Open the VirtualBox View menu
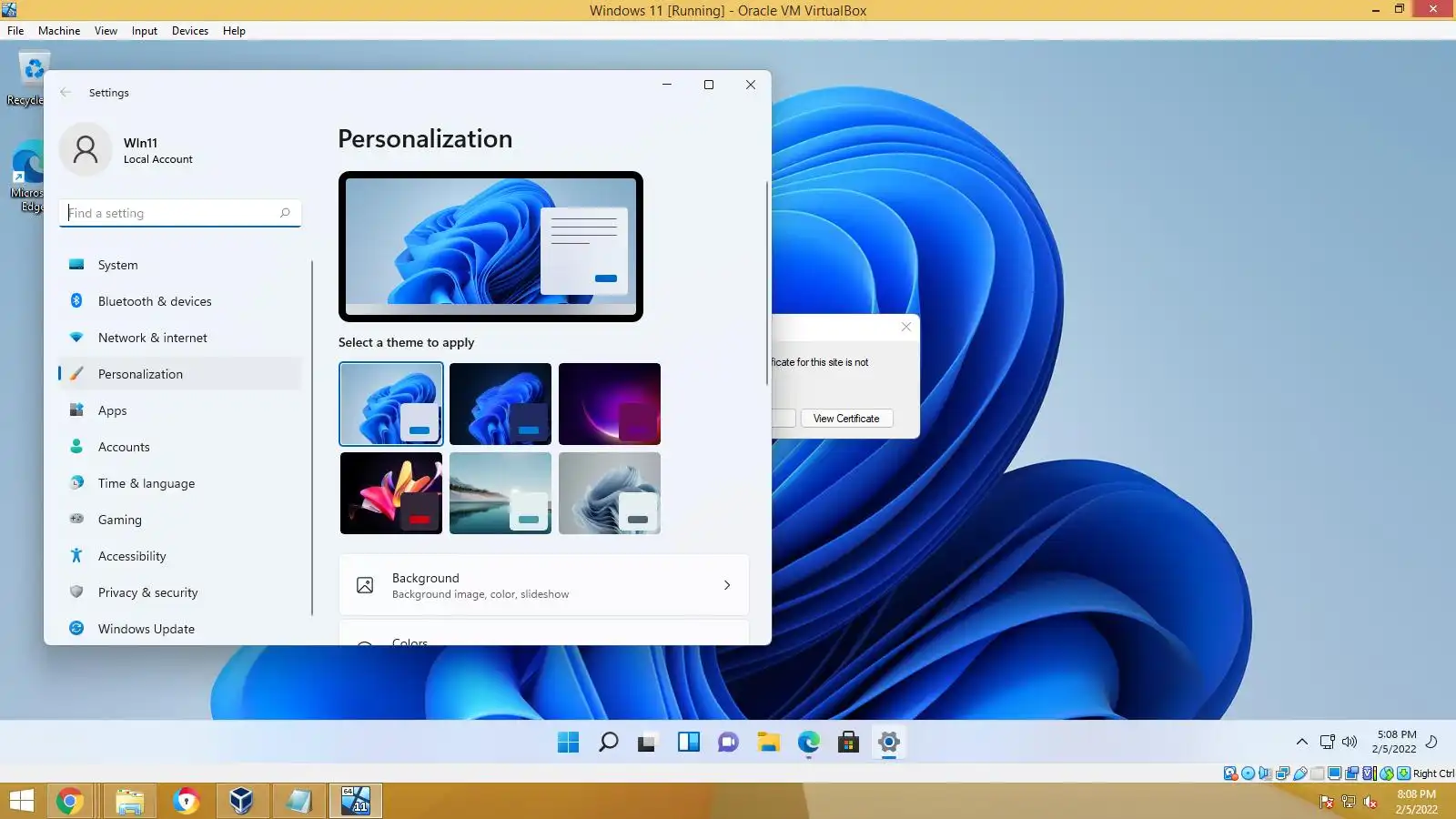The width and height of the screenshot is (1456, 819). pyautogui.click(x=106, y=31)
